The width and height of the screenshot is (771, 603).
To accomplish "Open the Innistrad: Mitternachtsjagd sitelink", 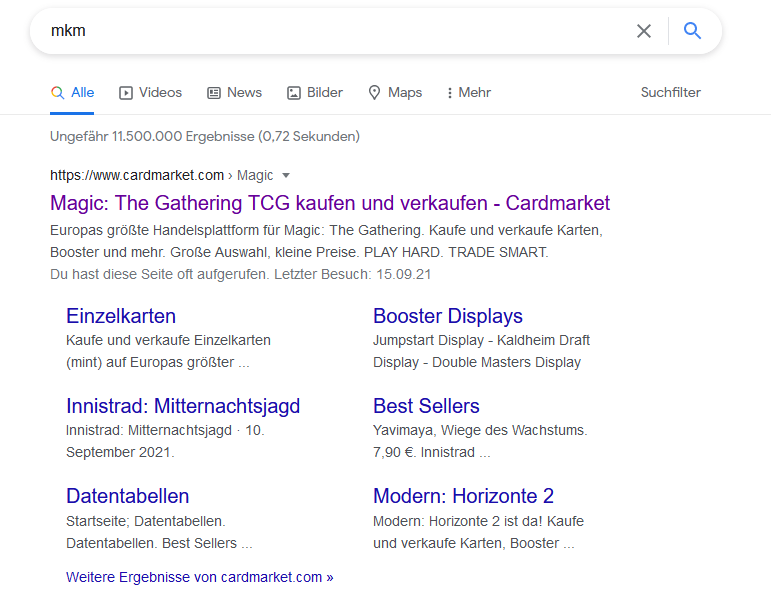I will tap(183, 406).
